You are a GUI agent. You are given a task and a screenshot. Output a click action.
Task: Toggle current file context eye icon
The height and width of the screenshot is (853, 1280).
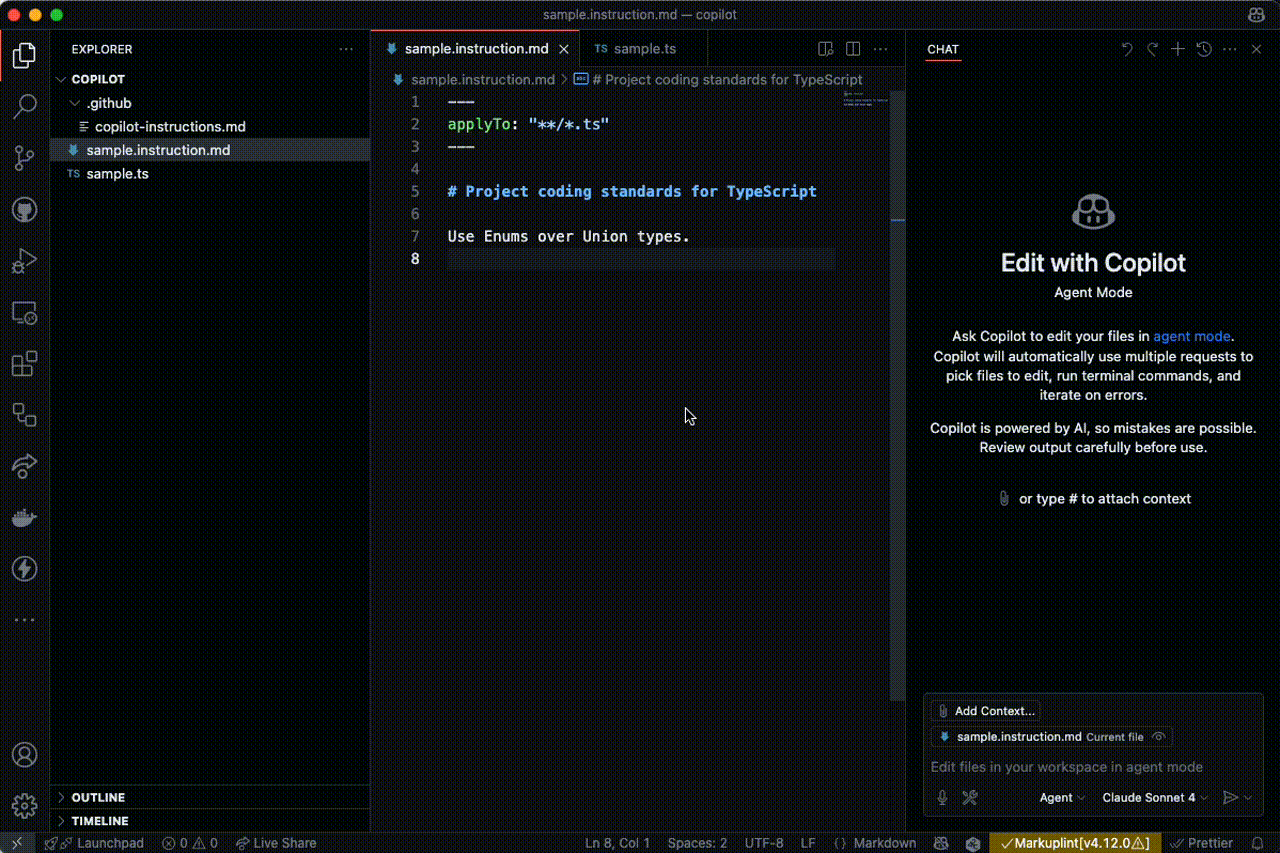[1159, 737]
